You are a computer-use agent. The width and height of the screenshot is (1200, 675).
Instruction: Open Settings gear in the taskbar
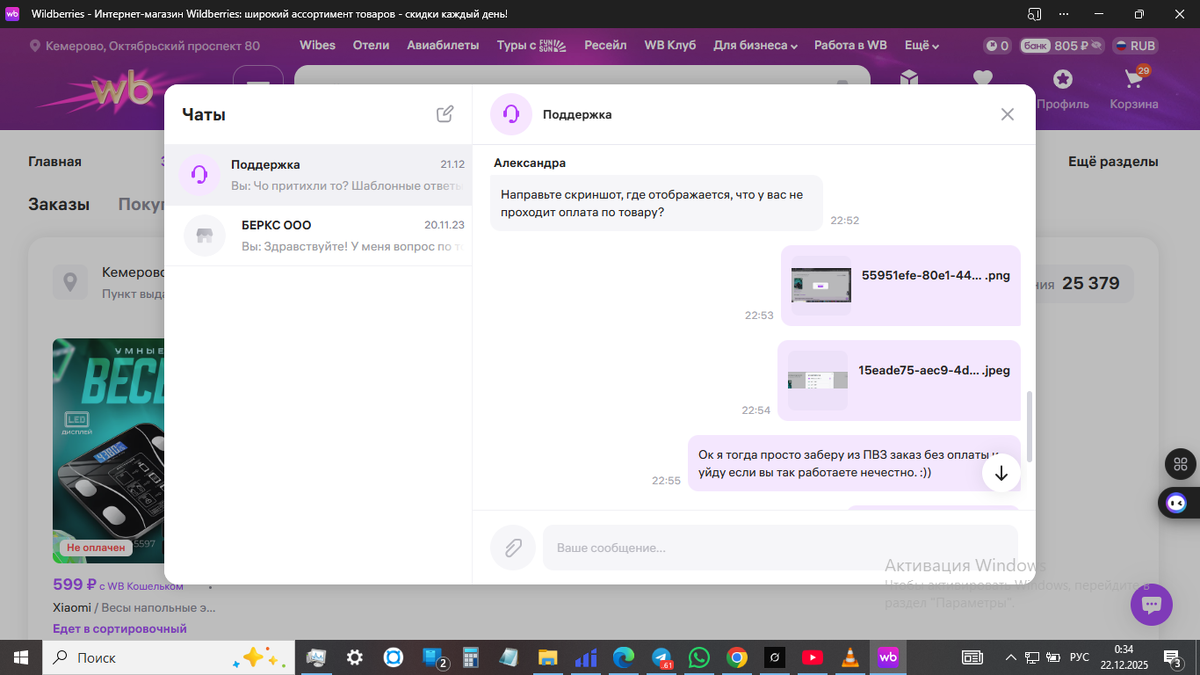click(x=354, y=657)
